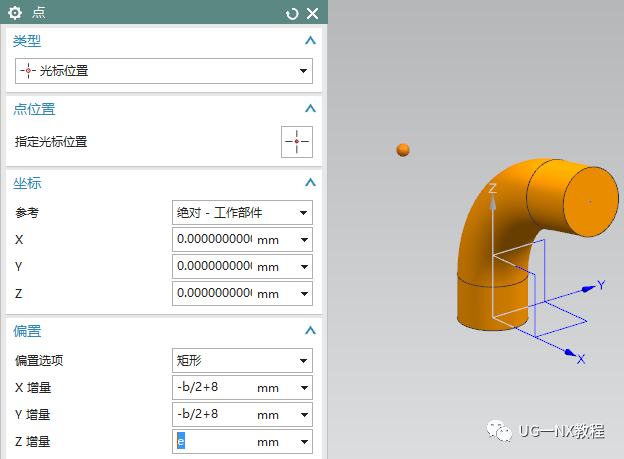Click the 类型 section title
The width and height of the screenshot is (624, 459).
click(27, 41)
